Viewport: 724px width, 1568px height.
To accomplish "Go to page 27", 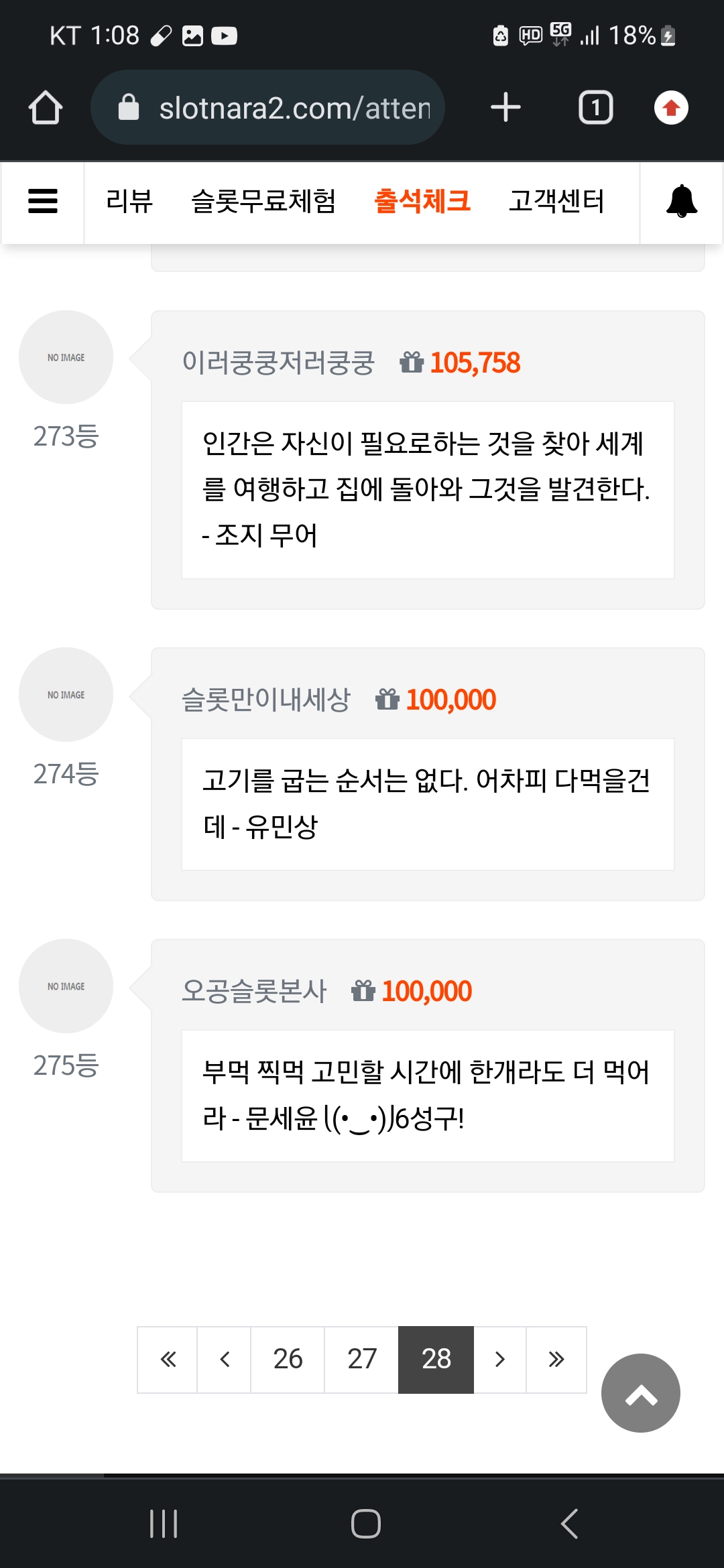I will (362, 1360).
